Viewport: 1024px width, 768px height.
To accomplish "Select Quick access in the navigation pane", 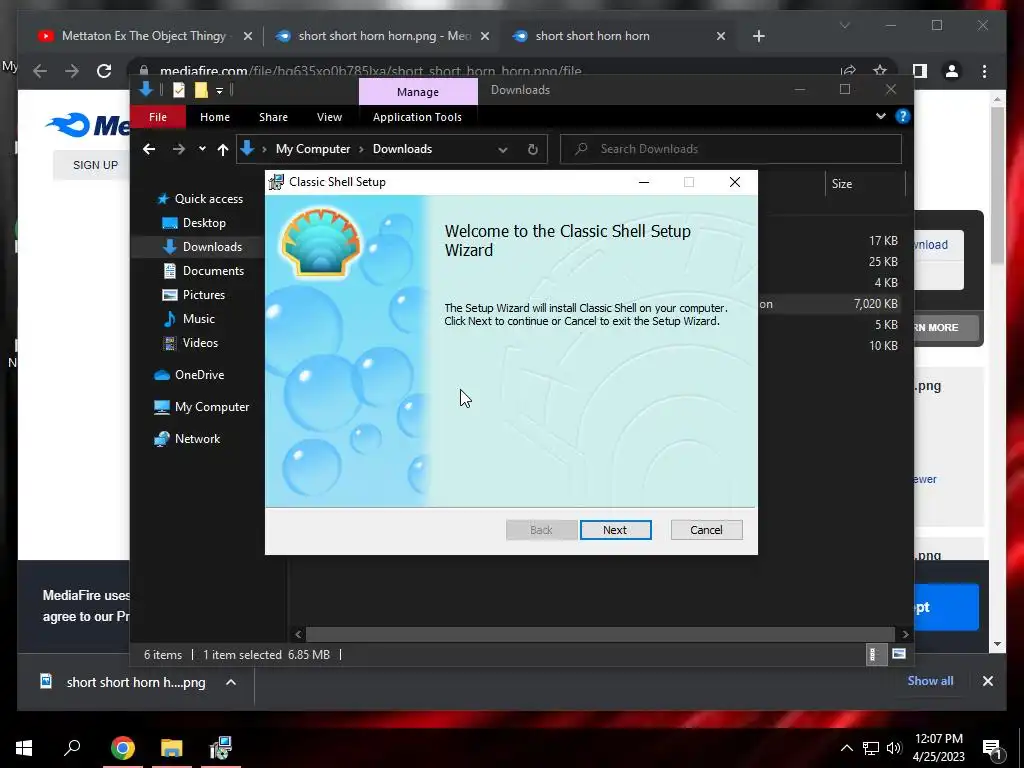I will tap(200, 199).
